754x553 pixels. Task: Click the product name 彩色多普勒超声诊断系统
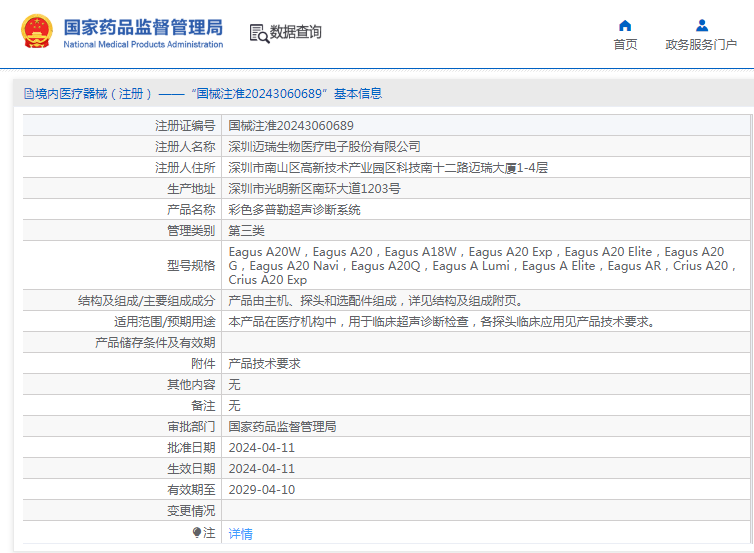click(294, 210)
